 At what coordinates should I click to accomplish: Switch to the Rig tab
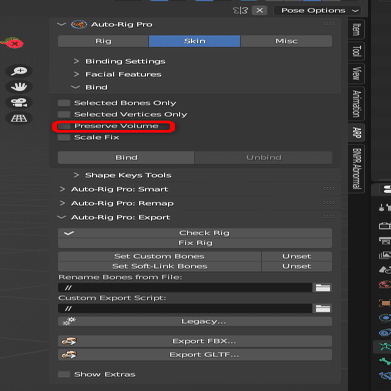coord(103,41)
